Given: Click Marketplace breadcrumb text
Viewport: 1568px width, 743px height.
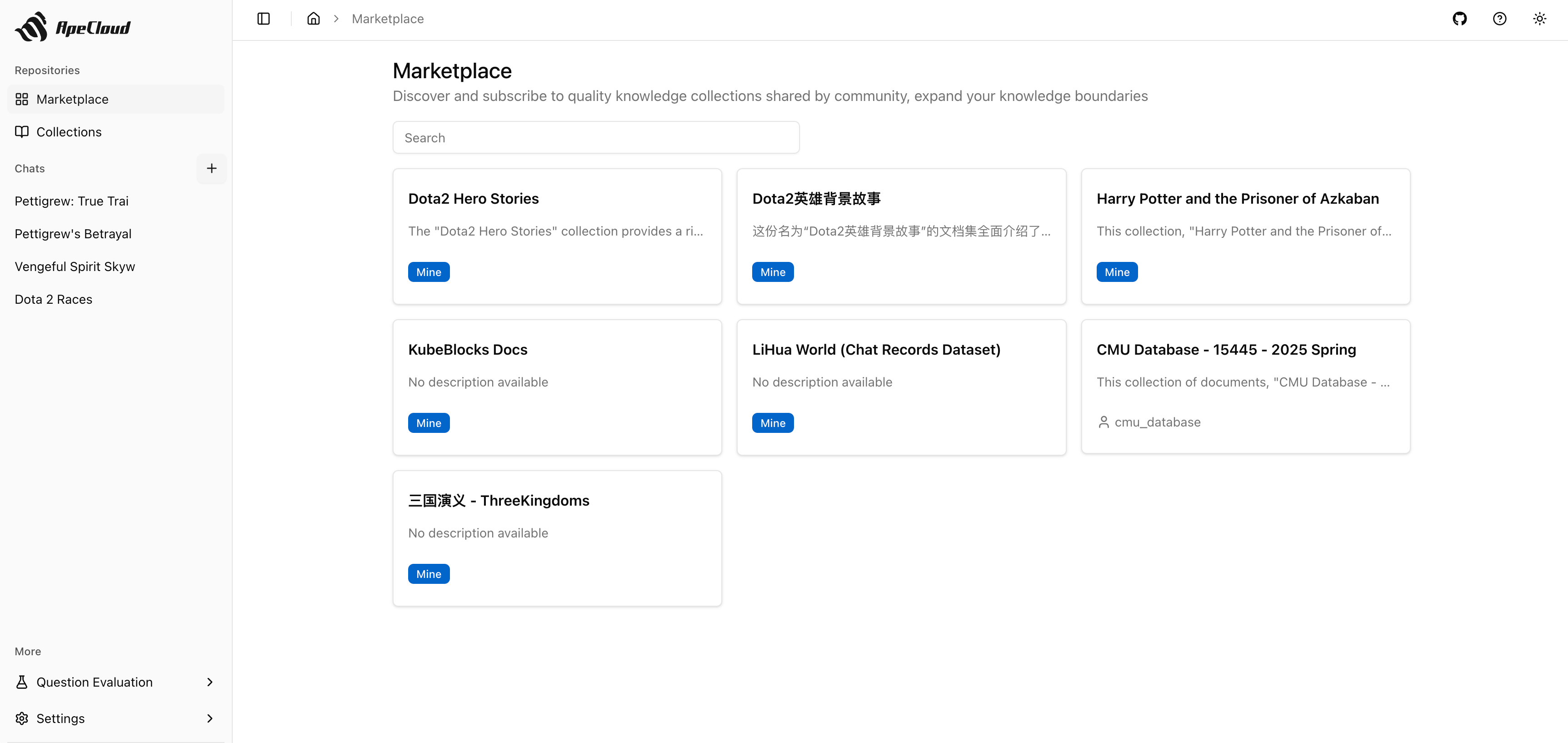Looking at the screenshot, I should click(x=388, y=19).
